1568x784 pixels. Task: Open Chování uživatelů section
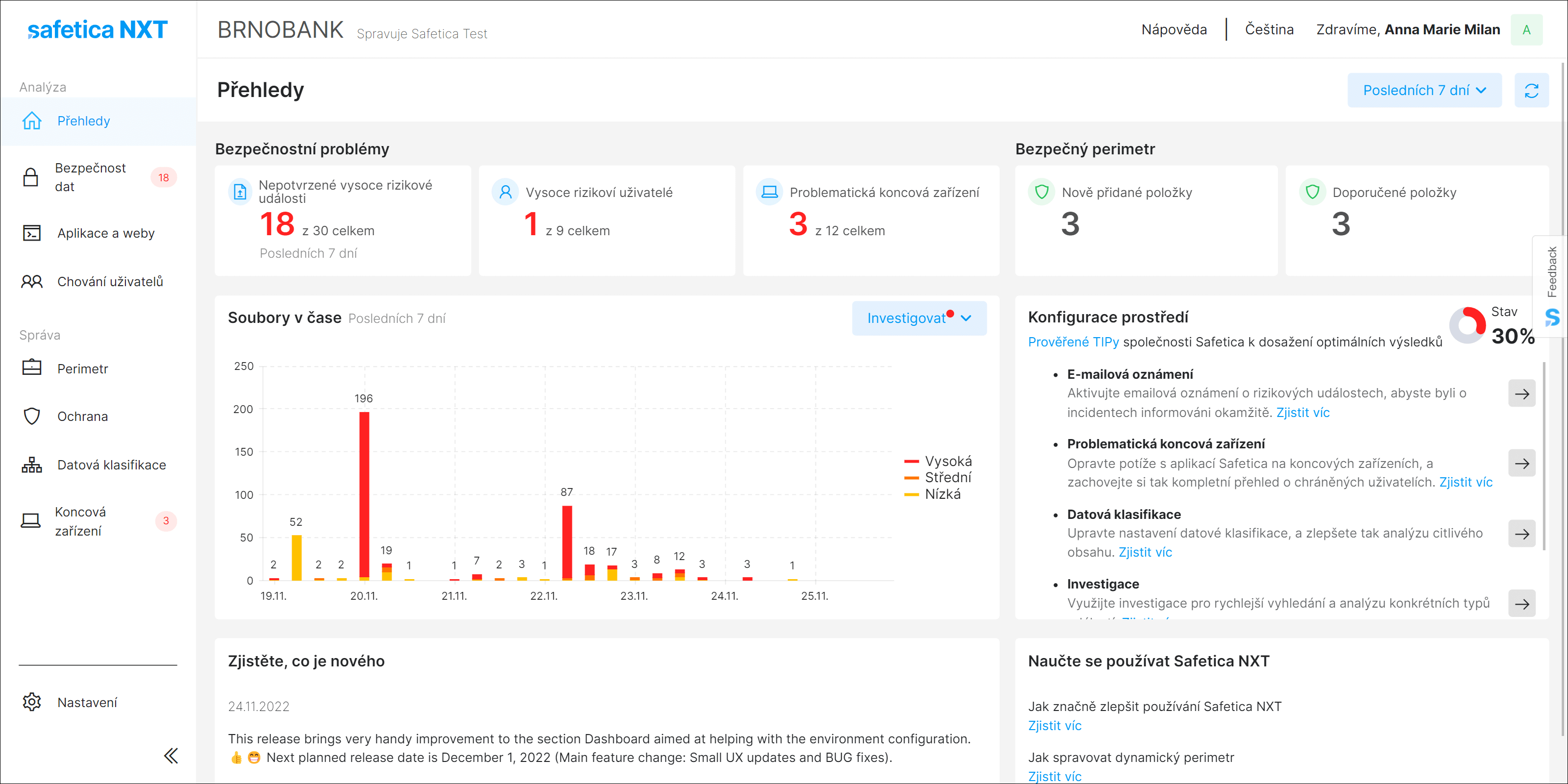(98, 281)
